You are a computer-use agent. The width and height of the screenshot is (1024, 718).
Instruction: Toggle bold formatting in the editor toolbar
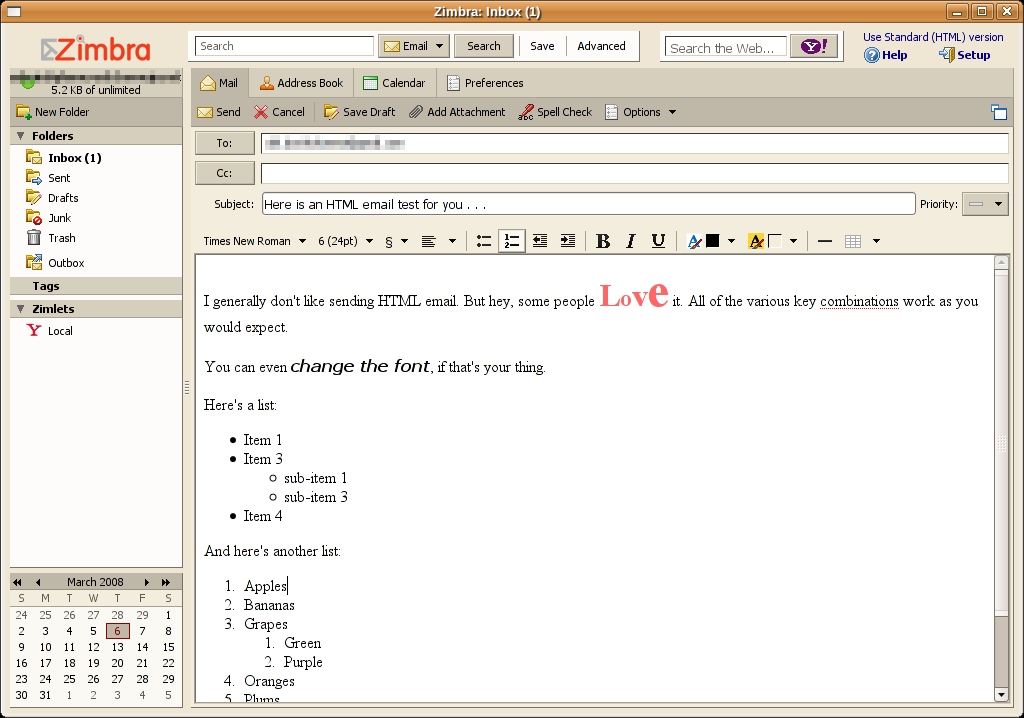603,241
